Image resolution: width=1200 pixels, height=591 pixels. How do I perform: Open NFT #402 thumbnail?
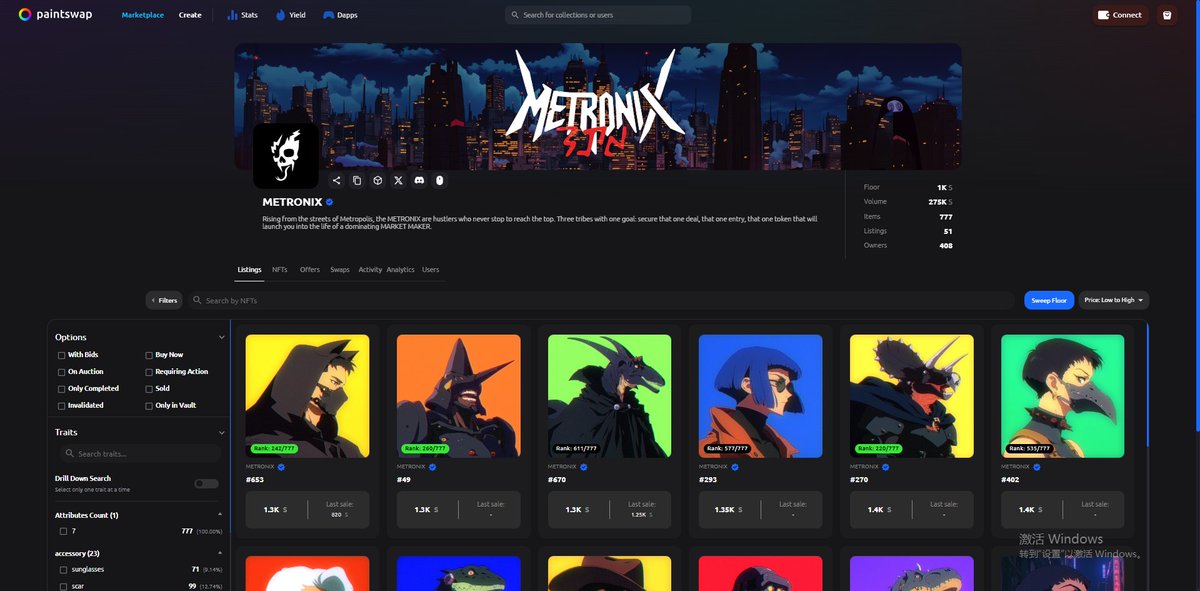point(1062,396)
